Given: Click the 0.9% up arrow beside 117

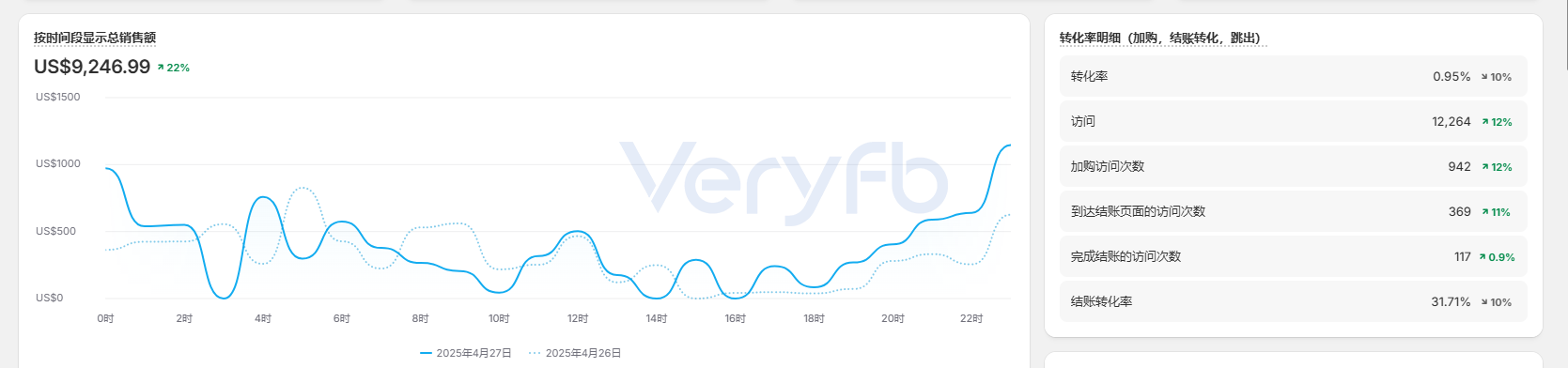Looking at the screenshot, I should [x=1497, y=257].
